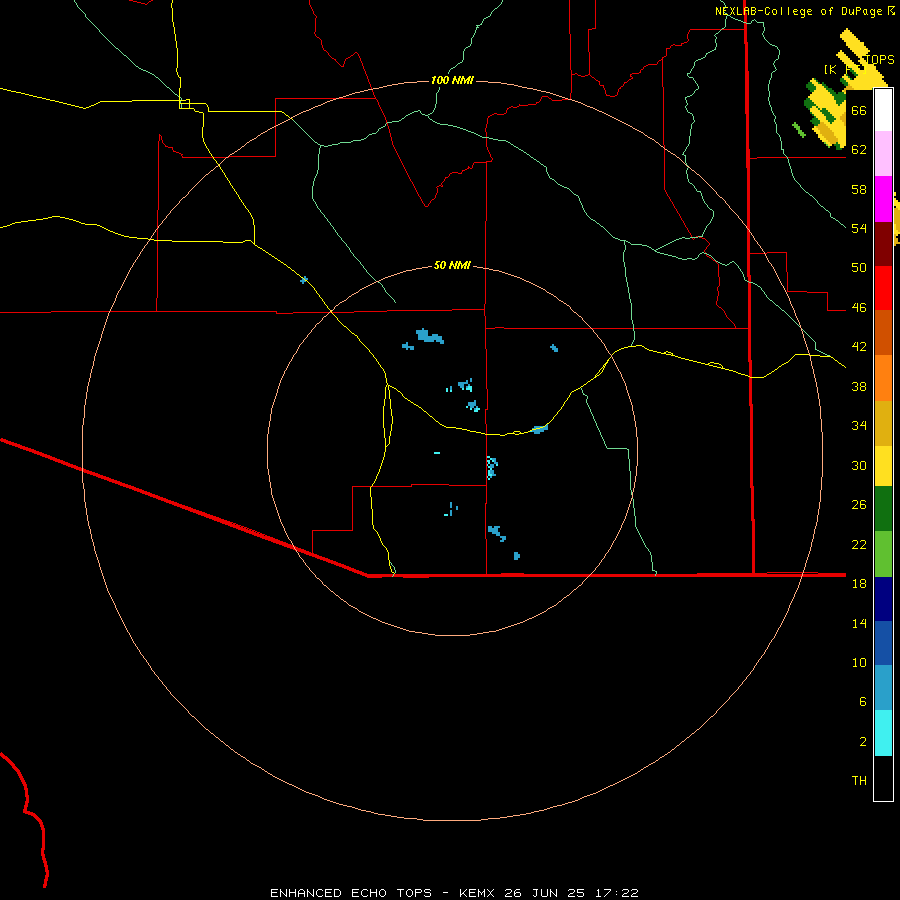This screenshot has width=900, height=900.
Task: Click the '100 NMI' range ring label
Action: coord(452,80)
